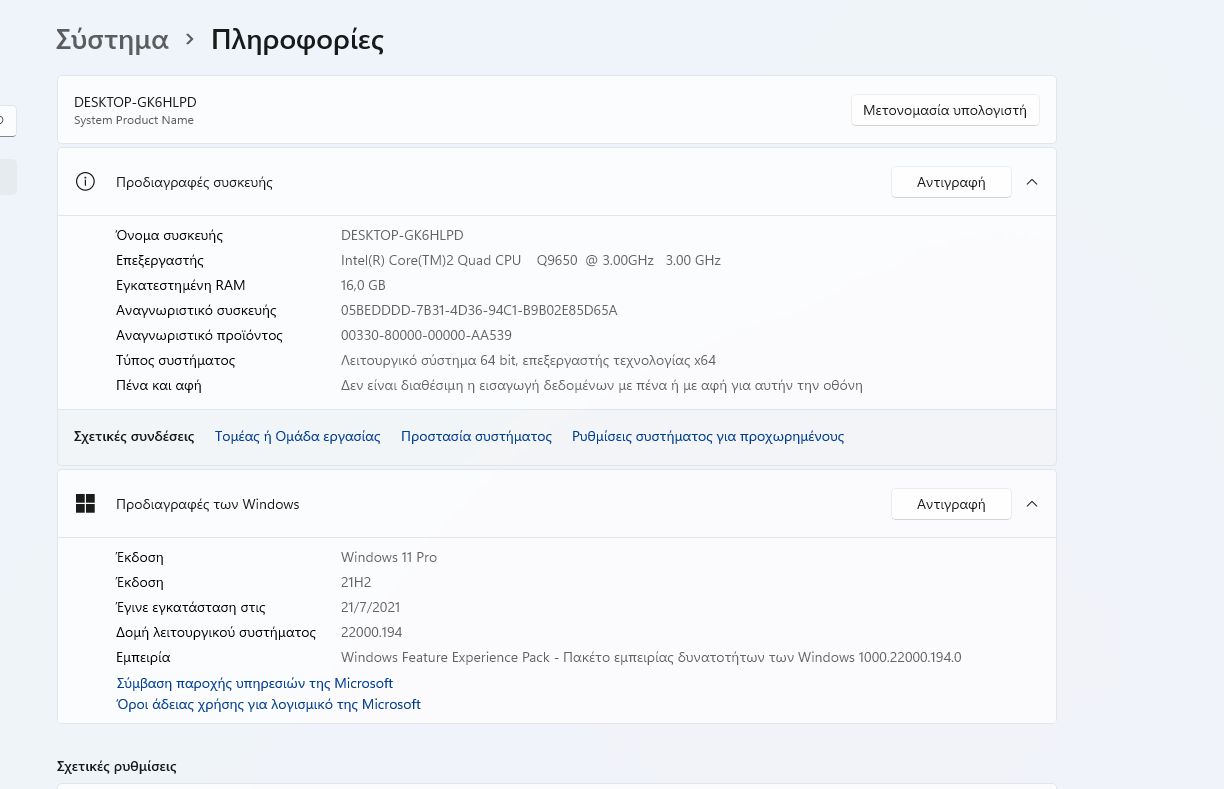The image size is (1224, 789).
Task: Click the Δεν είναι διαθέσιμη η εισαγωγή value
Action: tap(602, 385)
